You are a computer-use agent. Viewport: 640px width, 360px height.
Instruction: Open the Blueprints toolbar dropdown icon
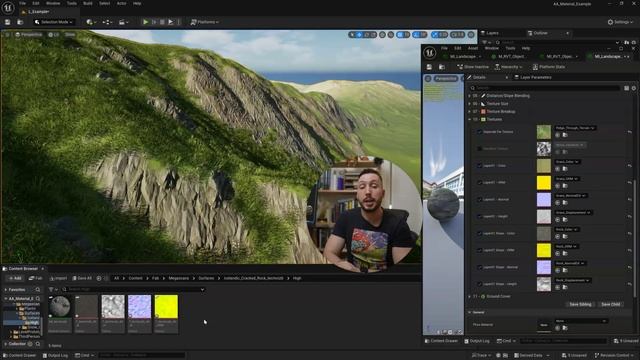107,22
